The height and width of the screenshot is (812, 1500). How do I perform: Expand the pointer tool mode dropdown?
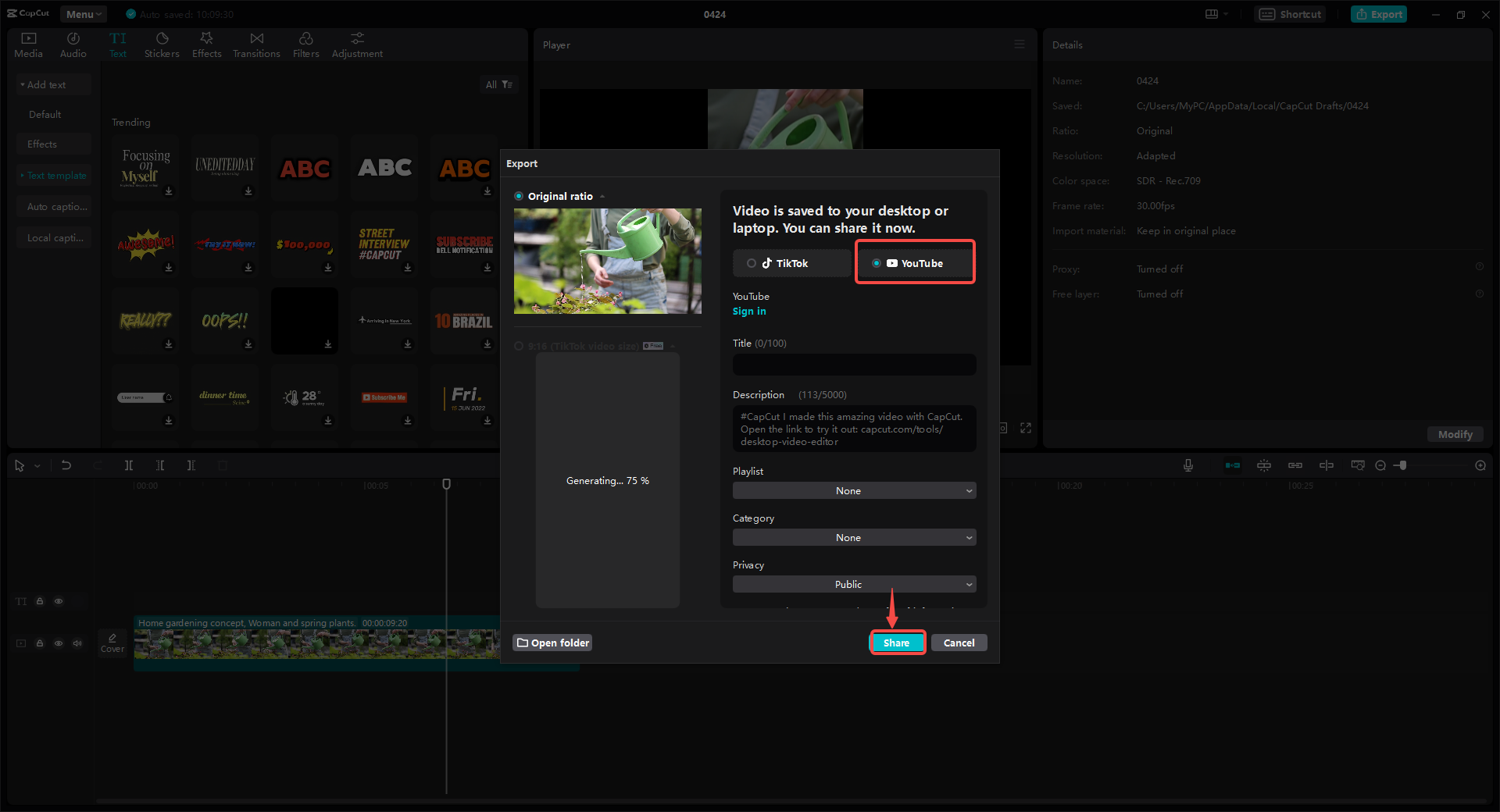[x=37, y=466]
